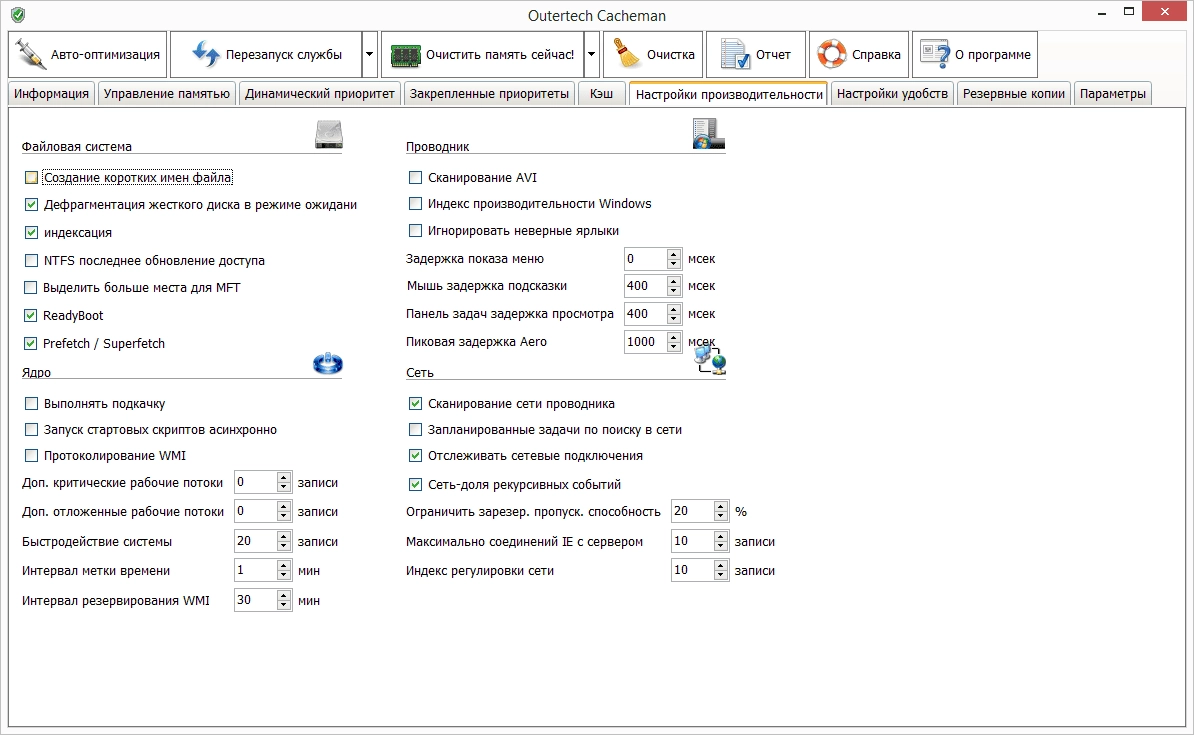The width and height of the screenshot is (1194, 735).
Task: Click stepper for Доп. отложенные рабочие потоки
Action: click(x=284, y=511)
